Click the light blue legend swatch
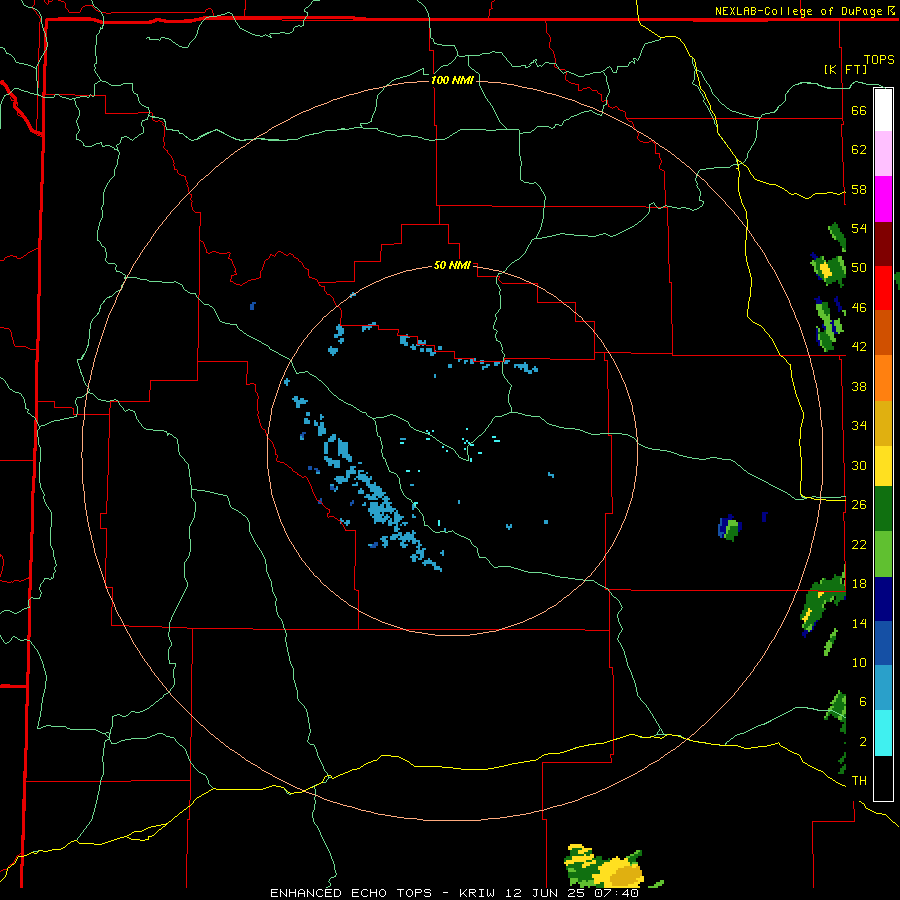Image resolution: width=900 pixels, height=900 pixels. coord(883,688)
